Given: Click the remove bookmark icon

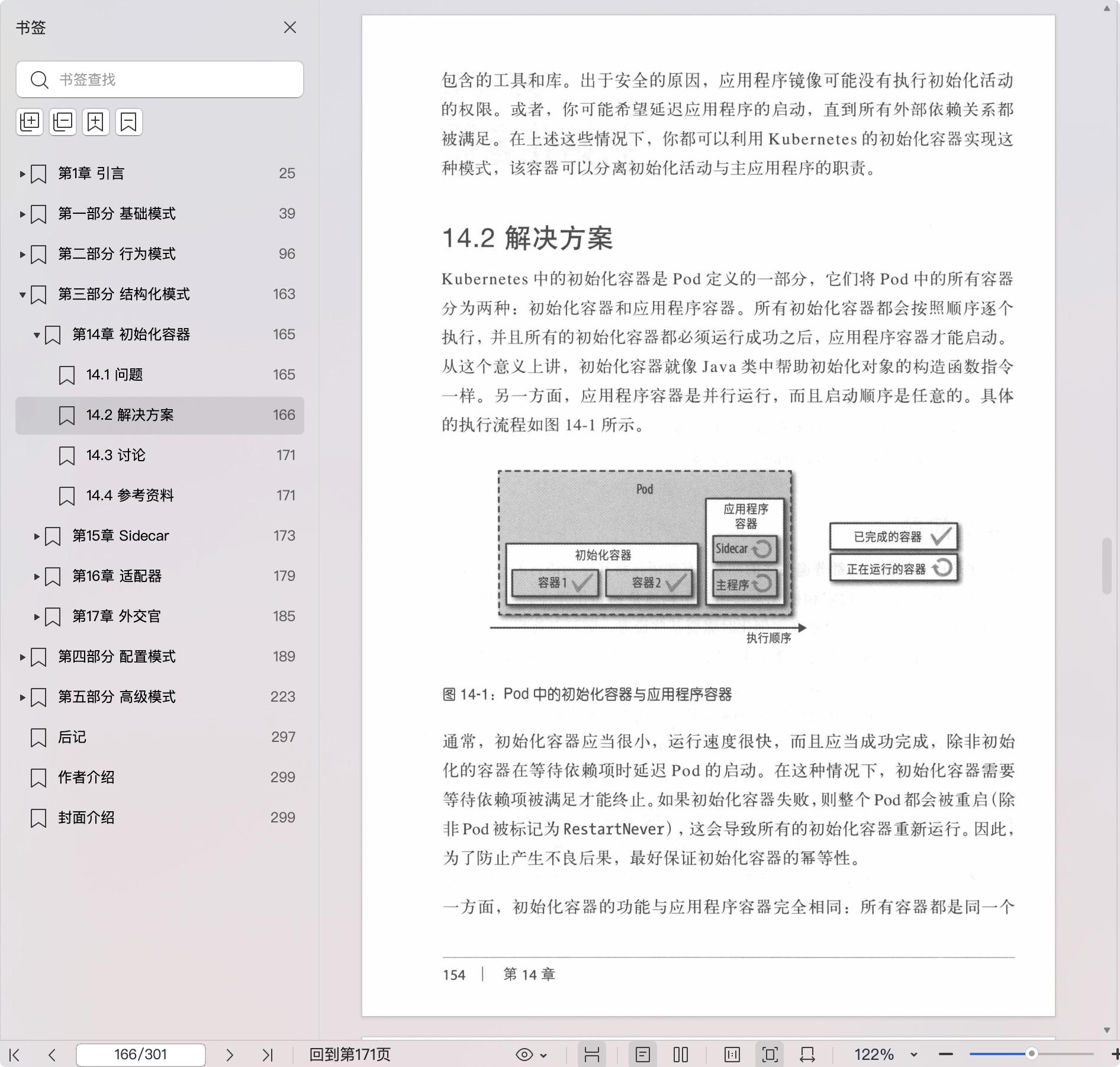Looking at the screenshot, I should pyautogui.click(x=129, y=122).
